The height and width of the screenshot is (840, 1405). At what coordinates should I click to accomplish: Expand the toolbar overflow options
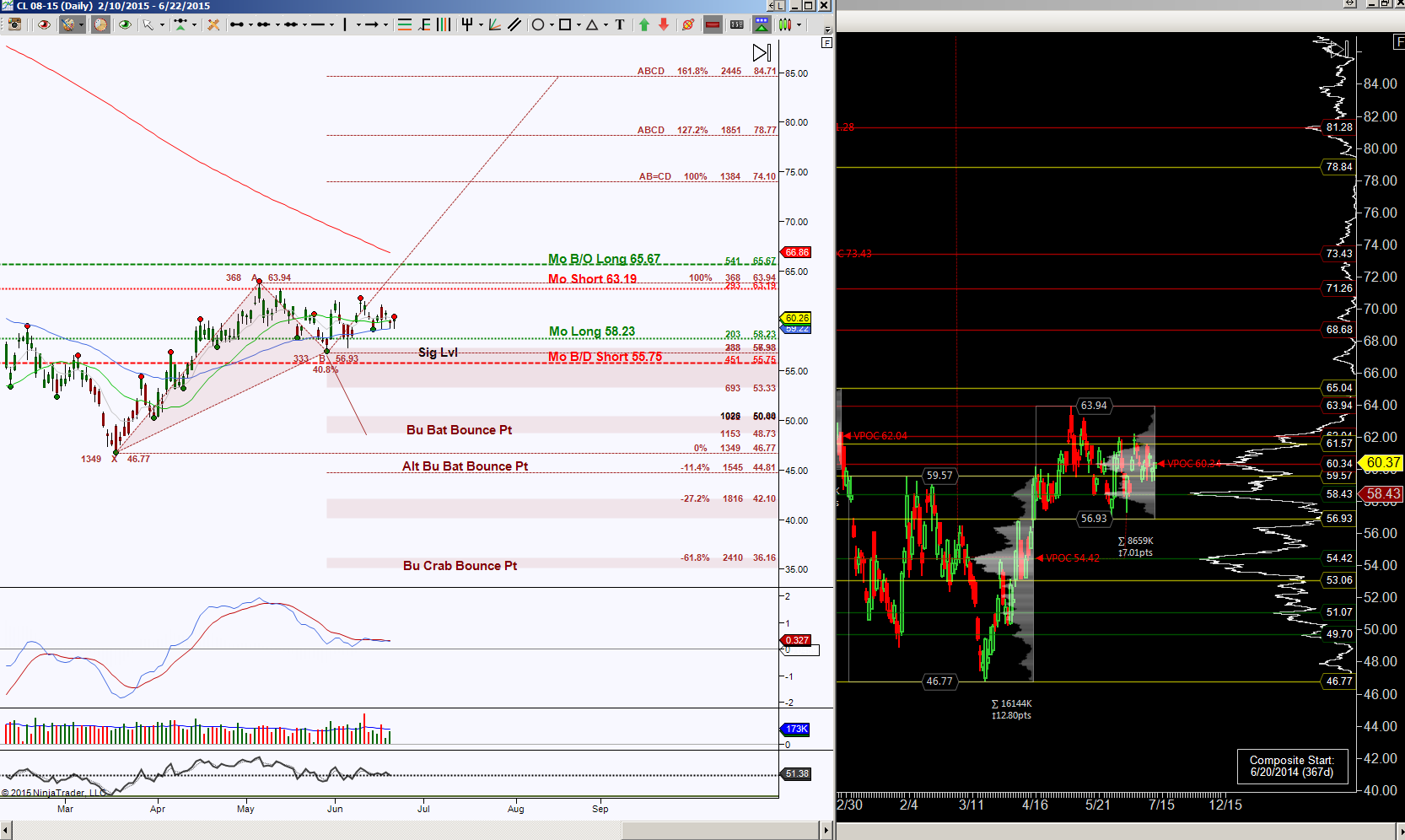(x=827, y=30)
